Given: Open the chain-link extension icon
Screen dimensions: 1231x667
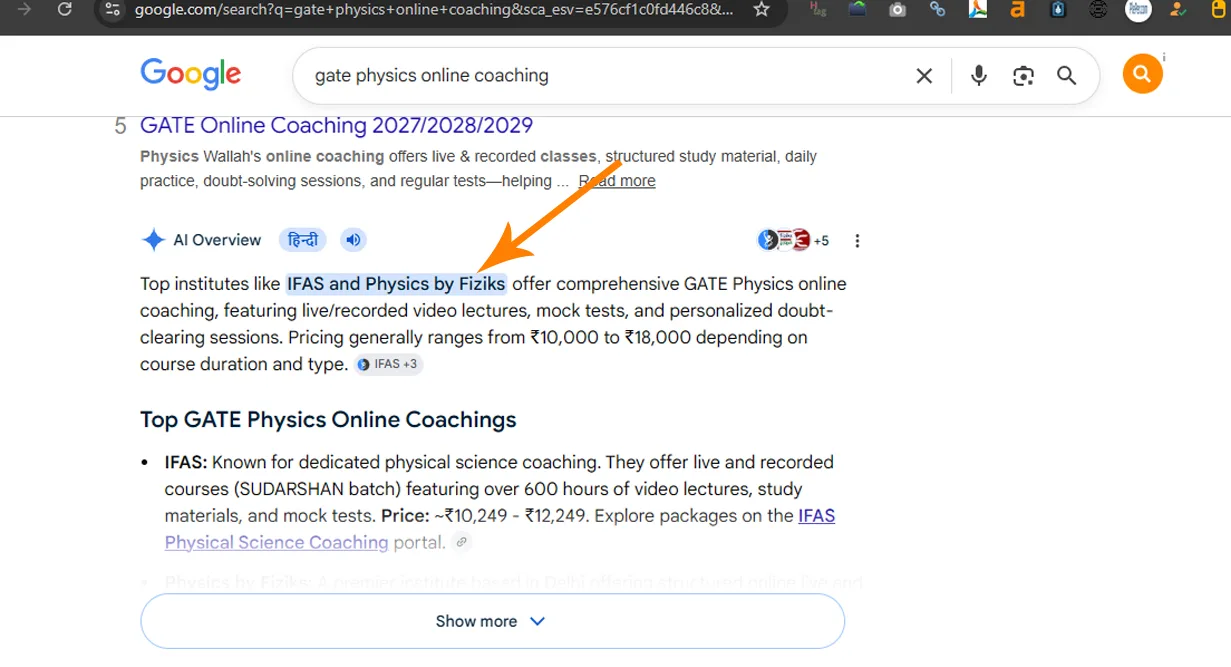Looking at the screenshot, I should (x=937, y=9).
